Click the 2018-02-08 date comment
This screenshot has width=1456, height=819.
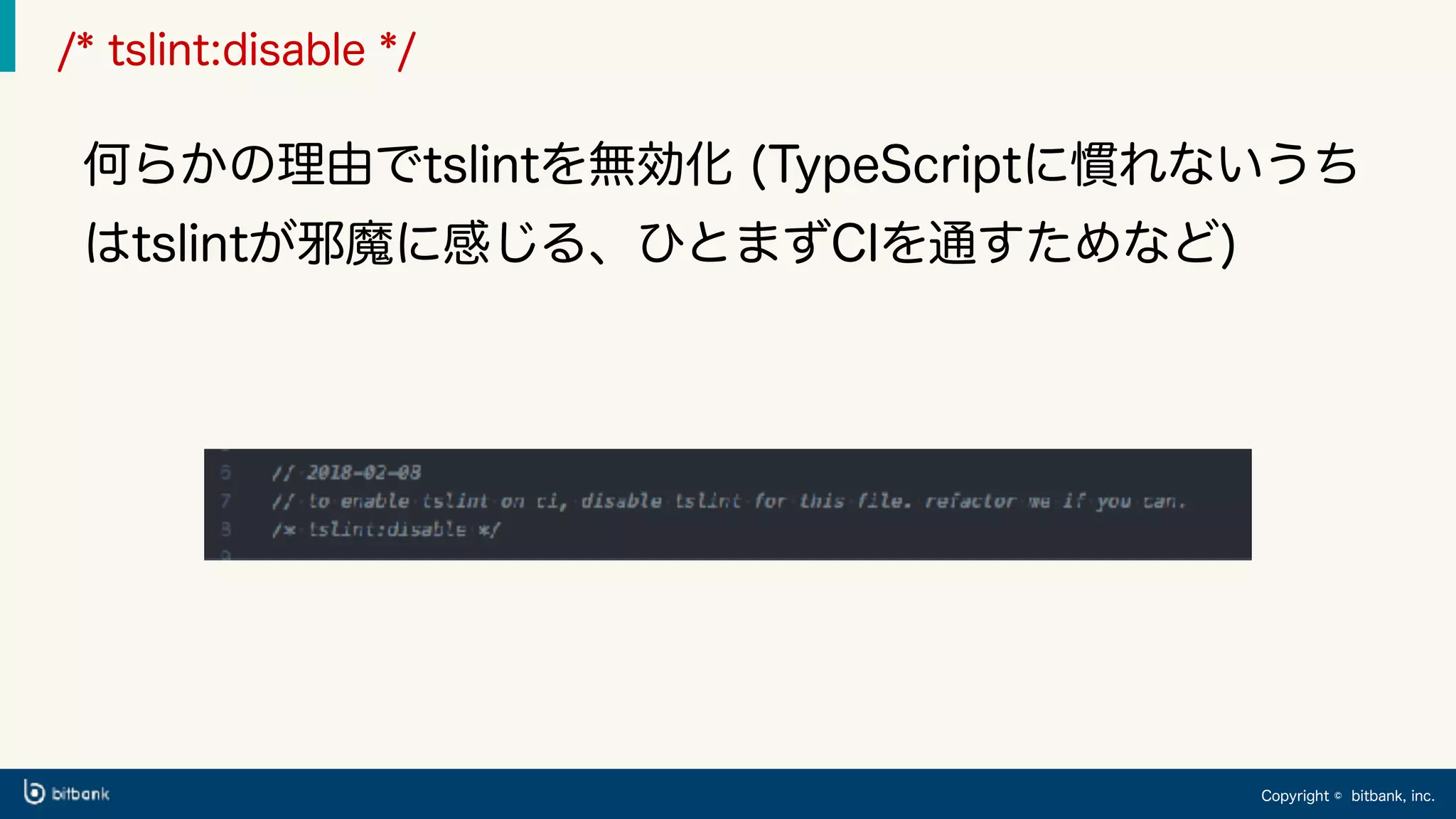[x=363, y=473]
